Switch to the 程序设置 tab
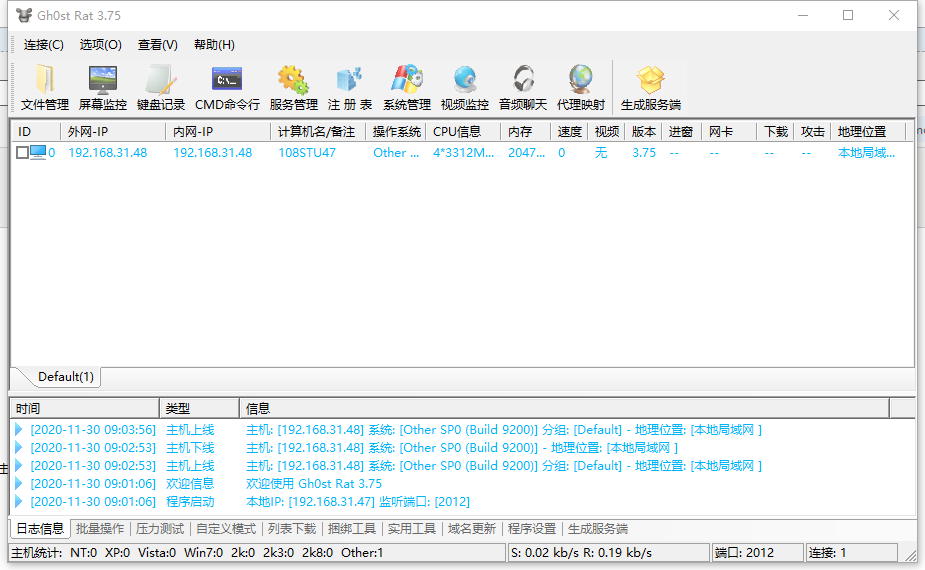925x570 pixels. tap(532, 529)
